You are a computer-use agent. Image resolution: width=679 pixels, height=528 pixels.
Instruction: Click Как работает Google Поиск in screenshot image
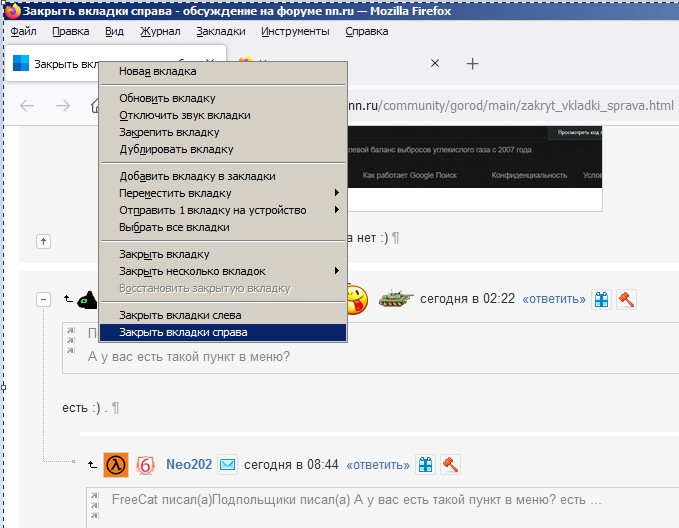tap(410, 175)
